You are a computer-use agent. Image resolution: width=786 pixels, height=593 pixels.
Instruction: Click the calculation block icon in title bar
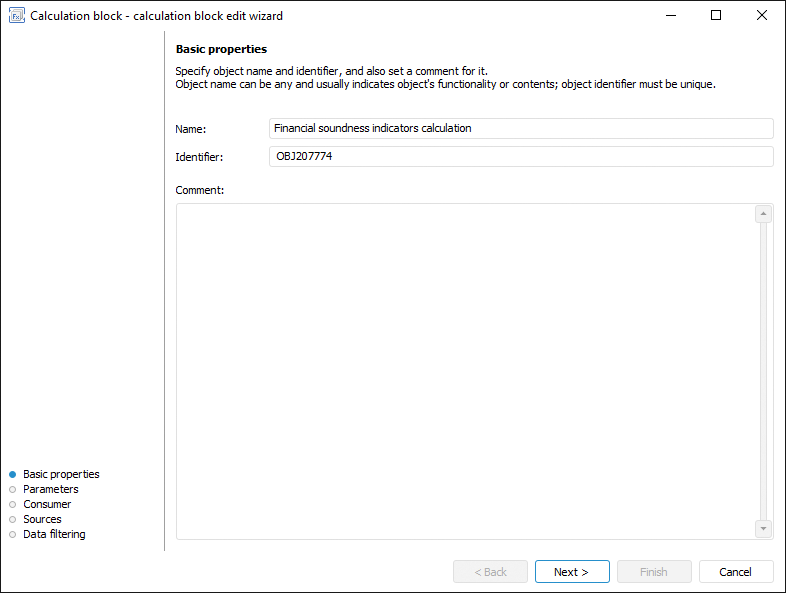16,16
